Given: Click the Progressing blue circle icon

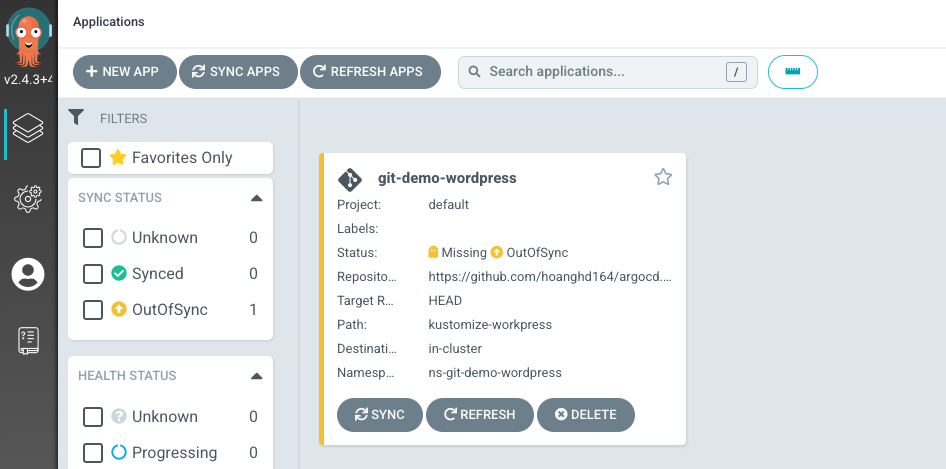Looking at the screenshot, I should [119, 452].
